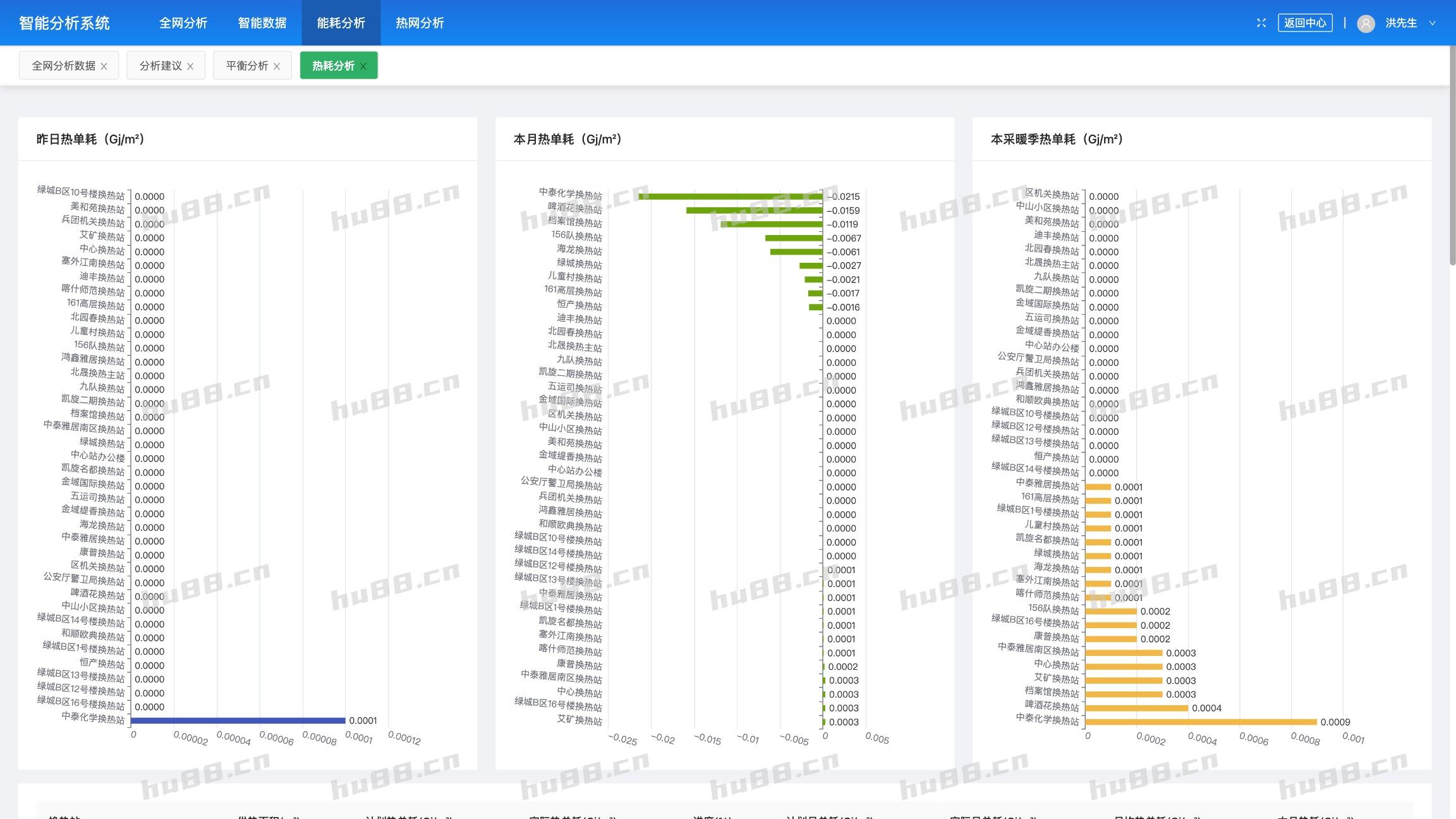The width and height of the screenshot is (1456, 819).
Task: Close the 全网分析数据 tab
Action: 104,66
